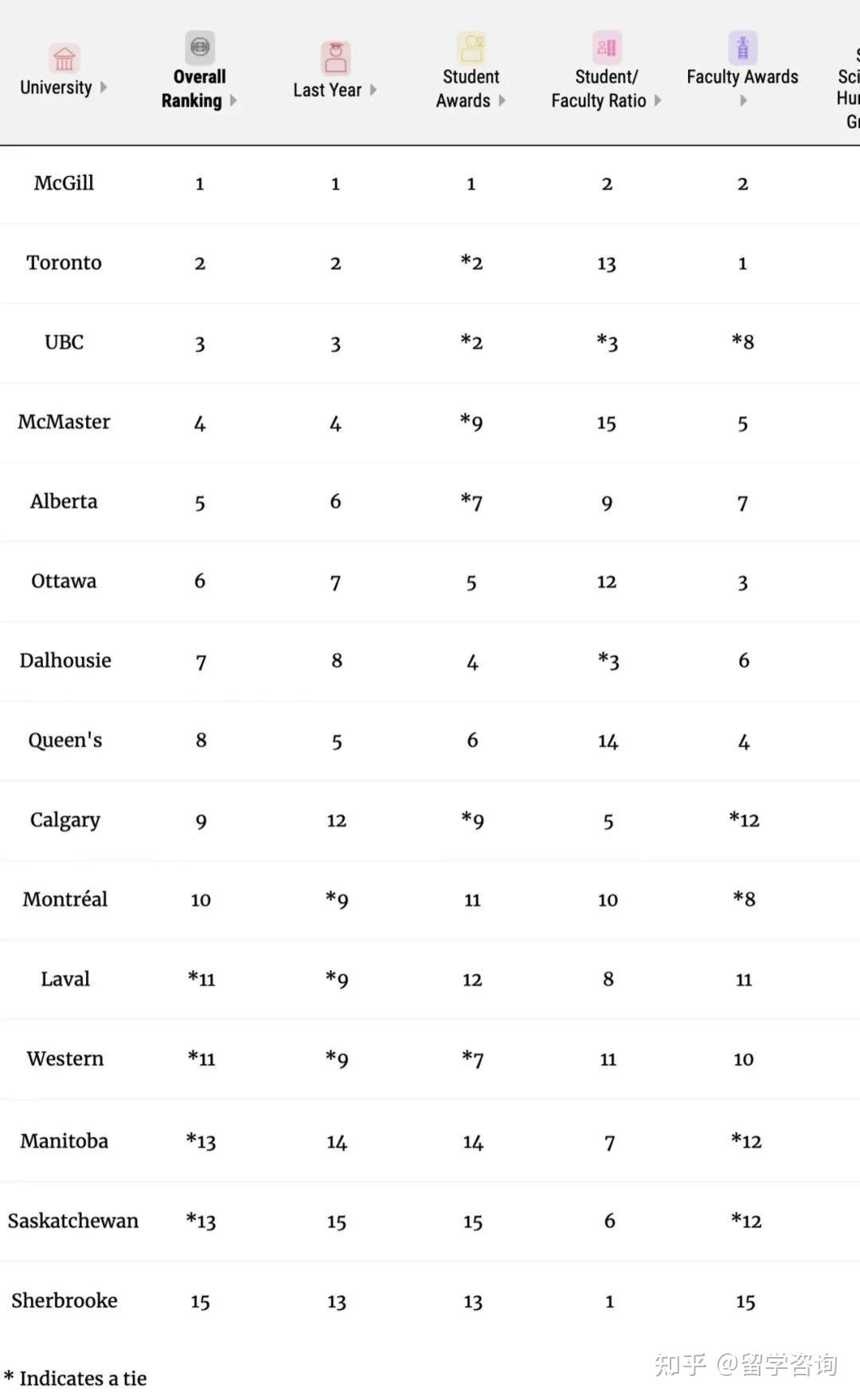Click the Queen's university name
The width and height of the screenshot is (860, 1400).
pos(65,741)
